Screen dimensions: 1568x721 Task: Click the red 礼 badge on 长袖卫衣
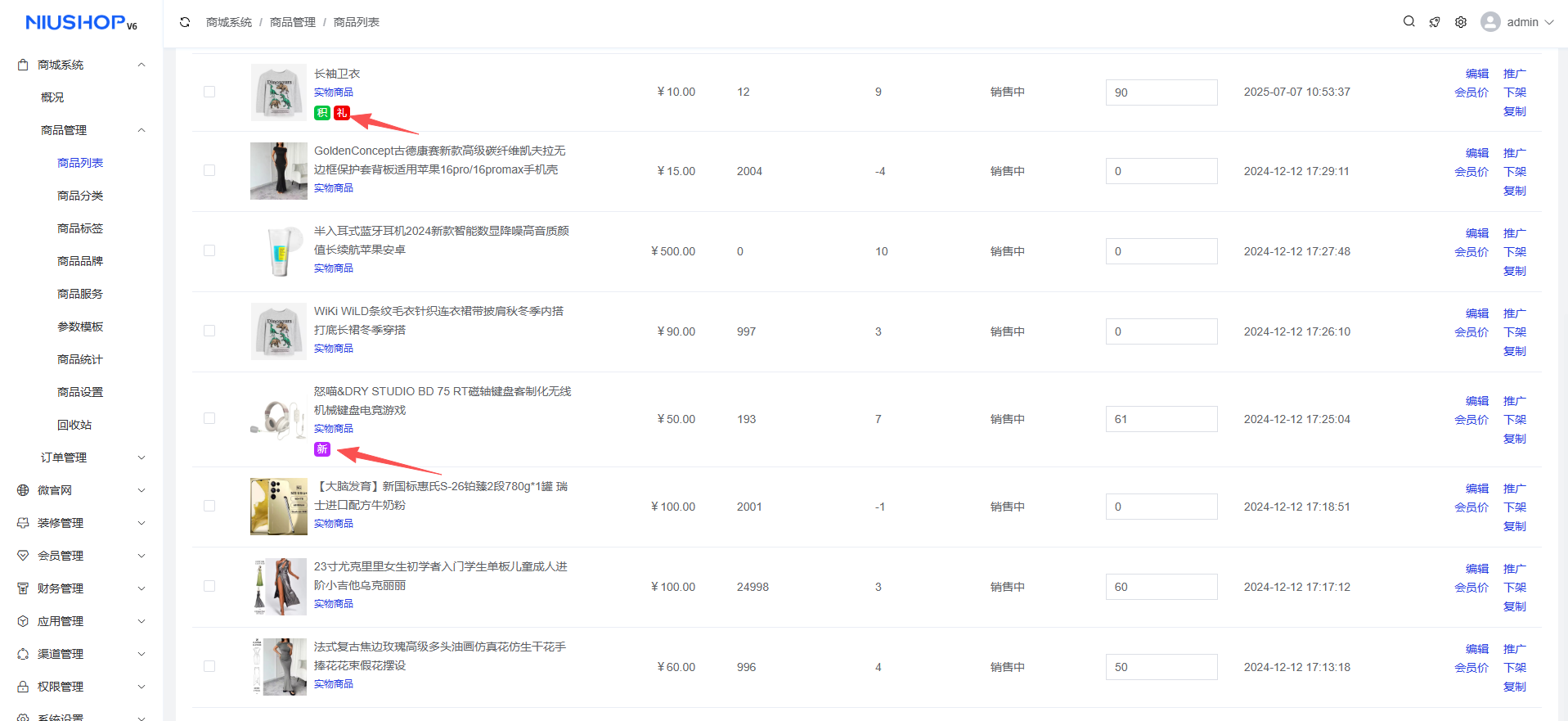point(342,113)
